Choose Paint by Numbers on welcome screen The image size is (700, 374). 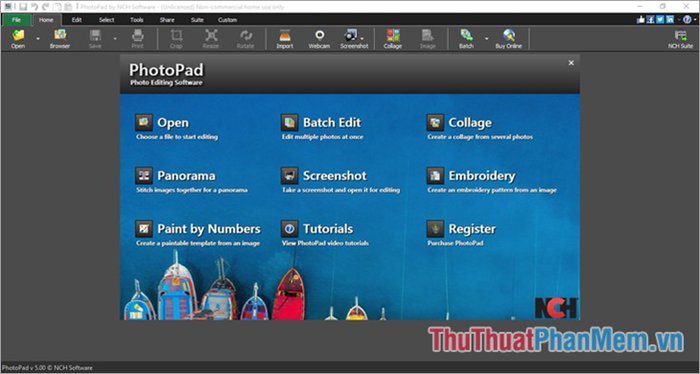click(x=198, y=233)
